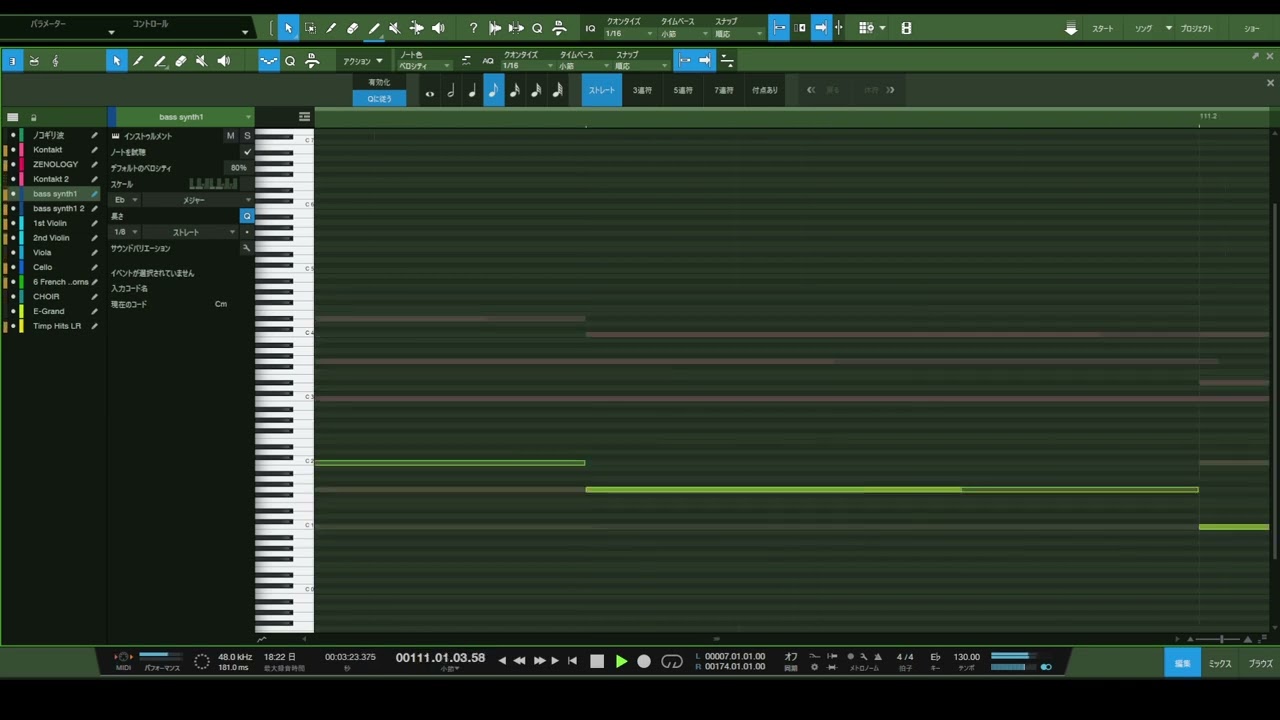The image size is (1280, 720).
Task: Adjust the default velocity 80% value
Action: point(238,168)
